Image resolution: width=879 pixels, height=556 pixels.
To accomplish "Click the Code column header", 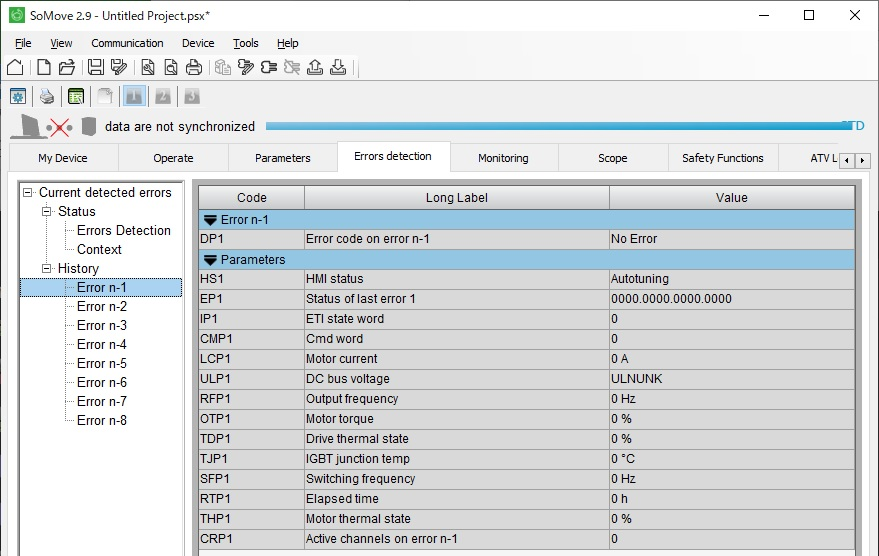I will pyautogui.click(x=252, y=198).
